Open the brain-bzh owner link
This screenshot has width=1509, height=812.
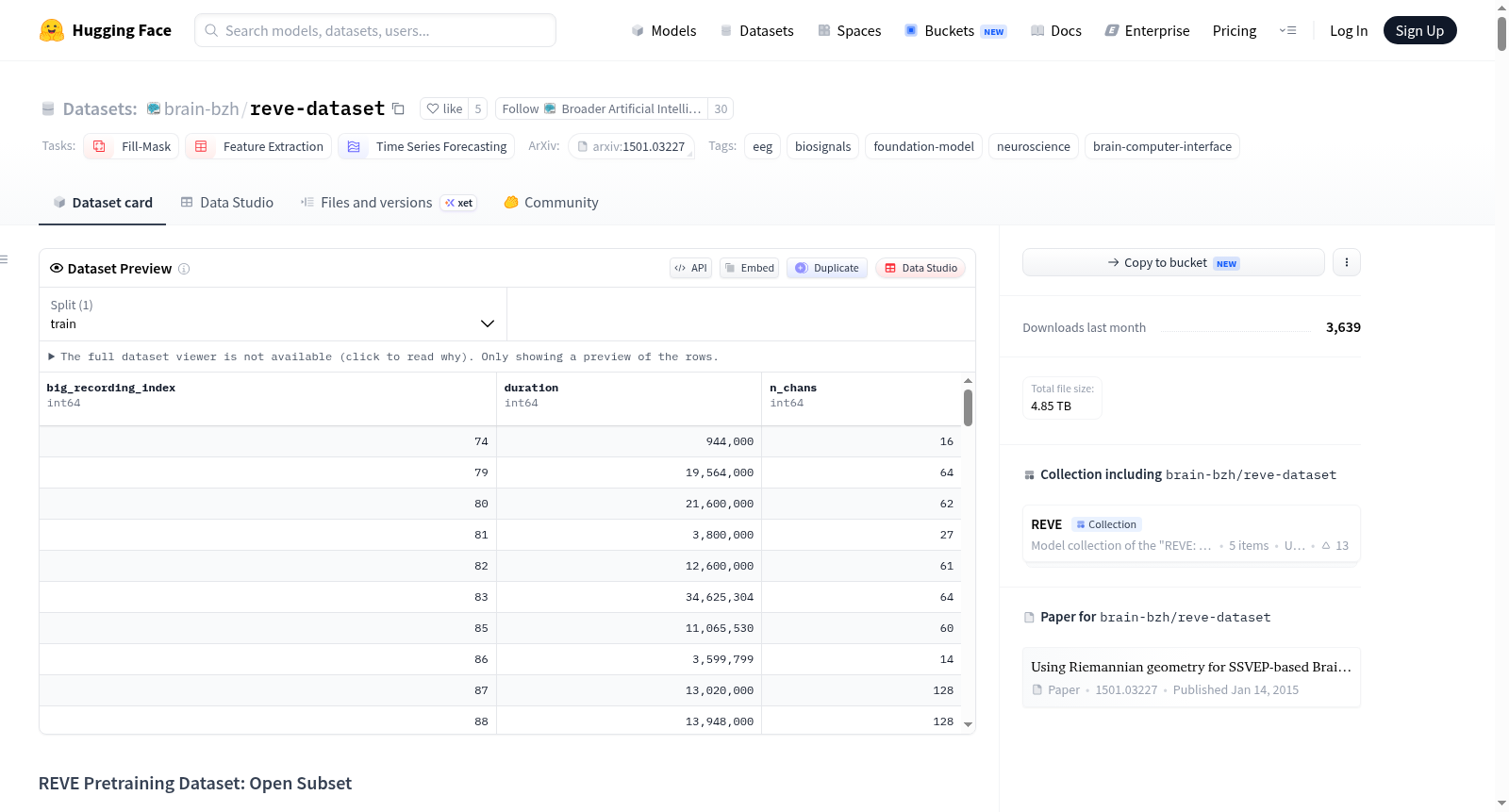[202, 109]
